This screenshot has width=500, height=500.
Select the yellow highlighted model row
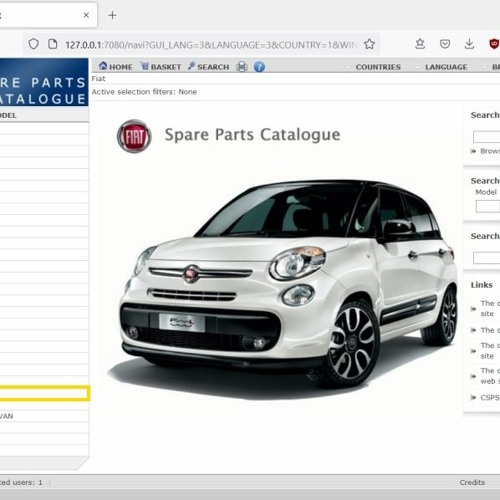click(44, 393)
